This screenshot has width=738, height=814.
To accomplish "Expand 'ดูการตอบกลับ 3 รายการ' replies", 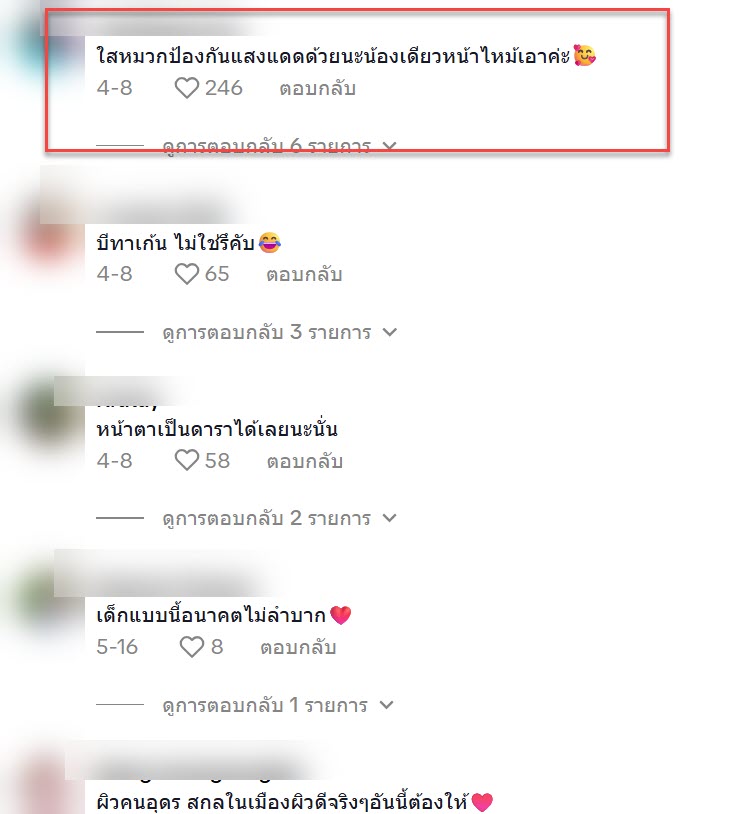I will [266, 332].
